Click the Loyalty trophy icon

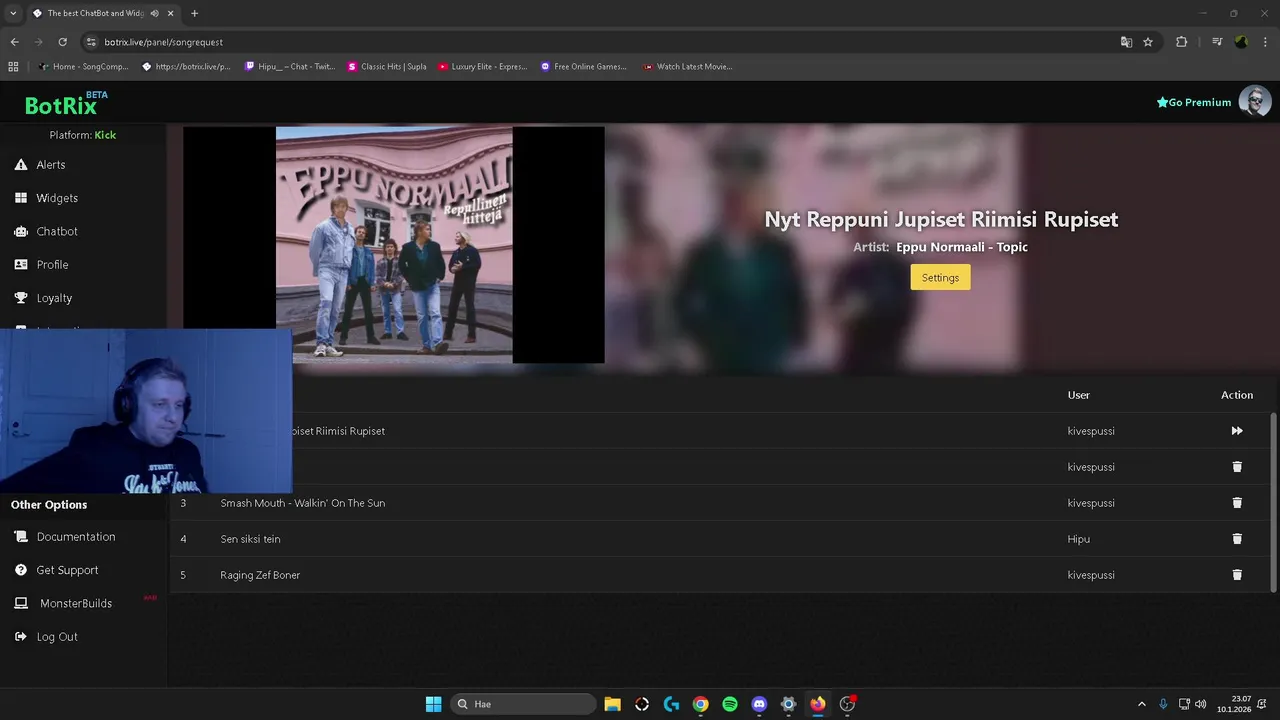[x=21, y=298]
